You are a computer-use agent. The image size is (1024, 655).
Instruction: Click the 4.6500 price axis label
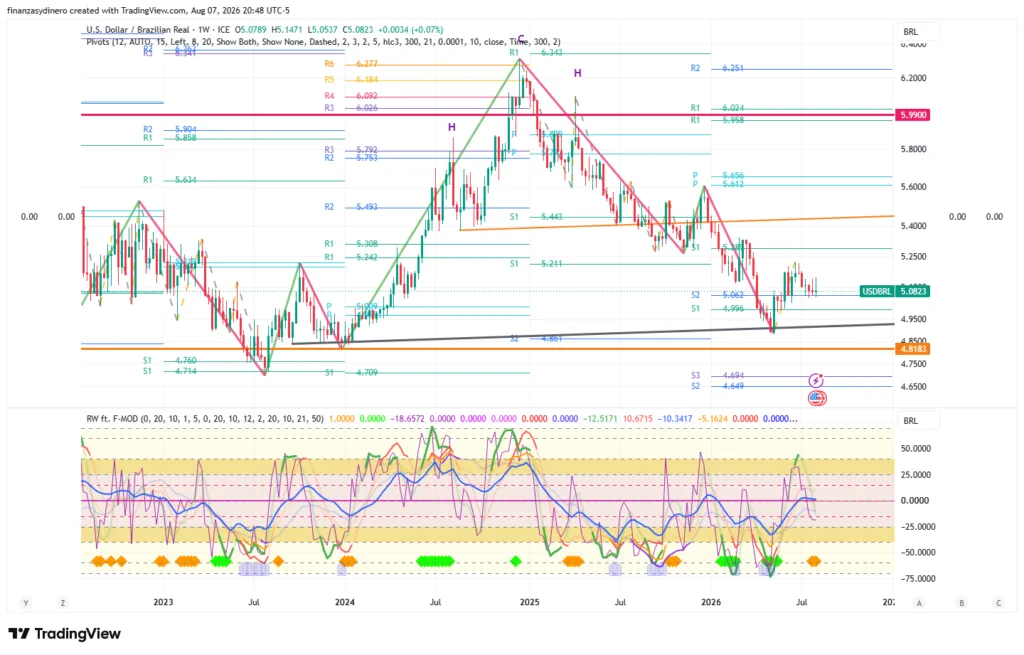[x=913, y=387]
